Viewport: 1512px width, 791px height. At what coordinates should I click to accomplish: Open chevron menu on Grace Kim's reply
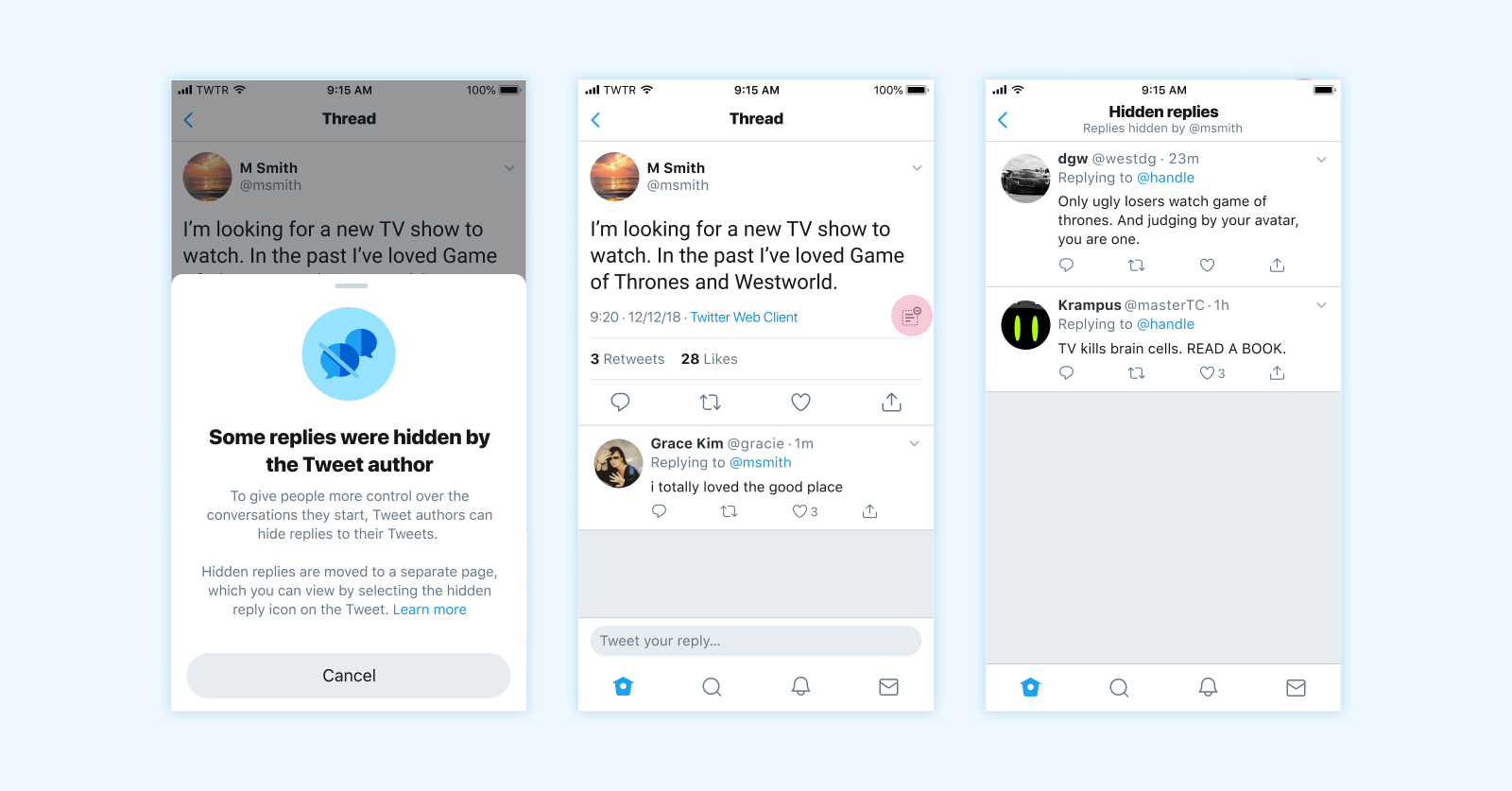(914, 443)
